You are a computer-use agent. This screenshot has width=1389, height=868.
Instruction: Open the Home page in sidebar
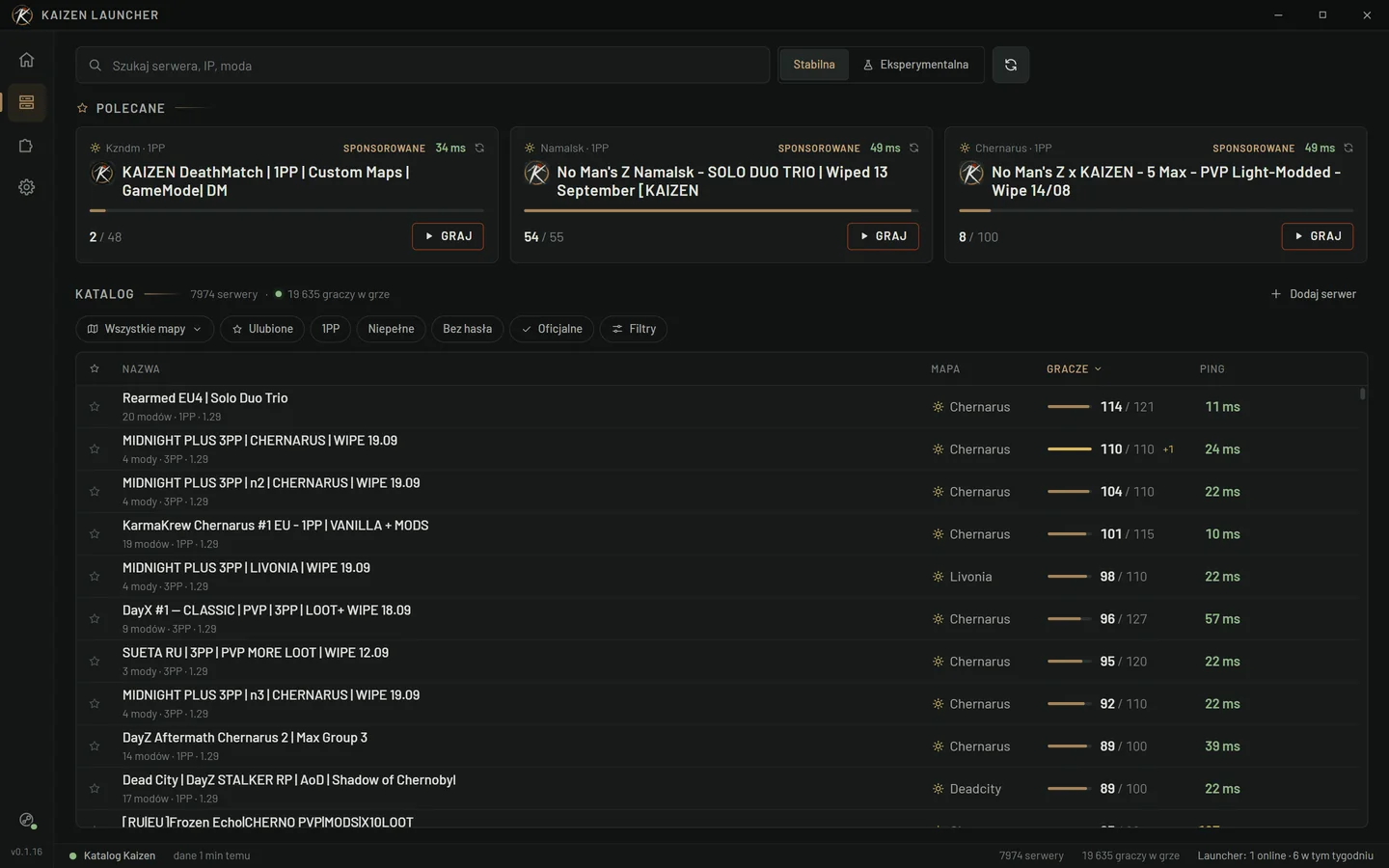26,60
